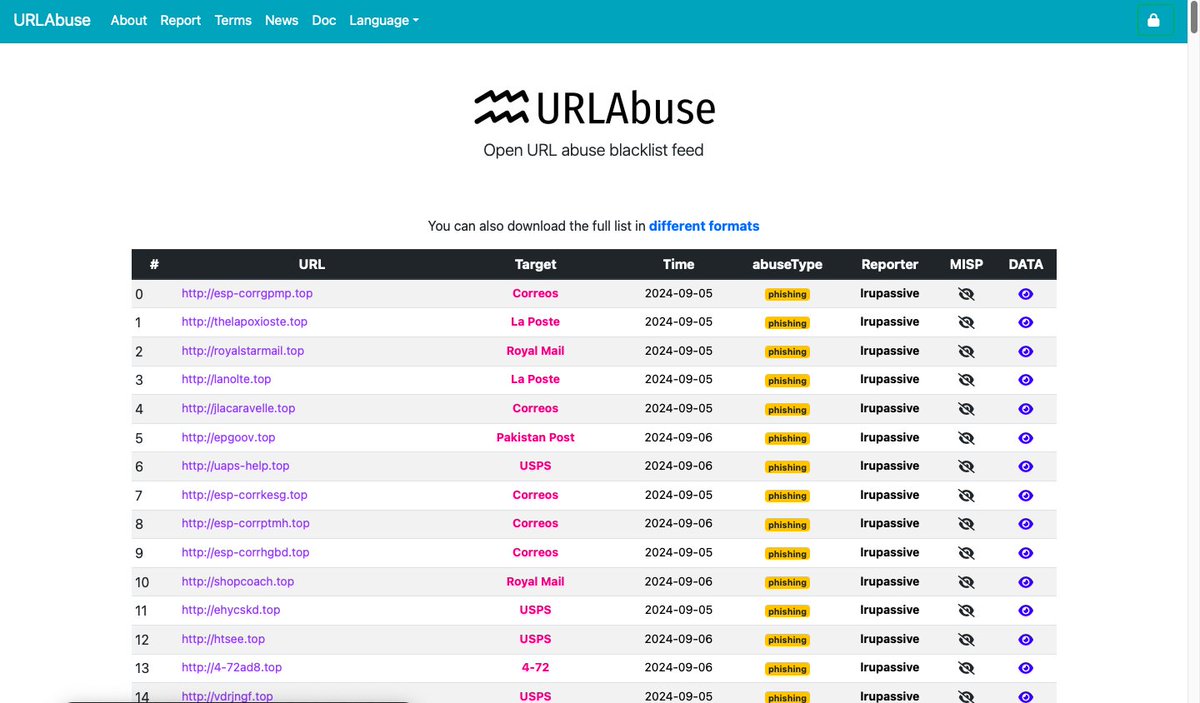Click the DATA eye icon for epgoov.top
This screenshot has height=703, width=1200.
(1024, 437)
